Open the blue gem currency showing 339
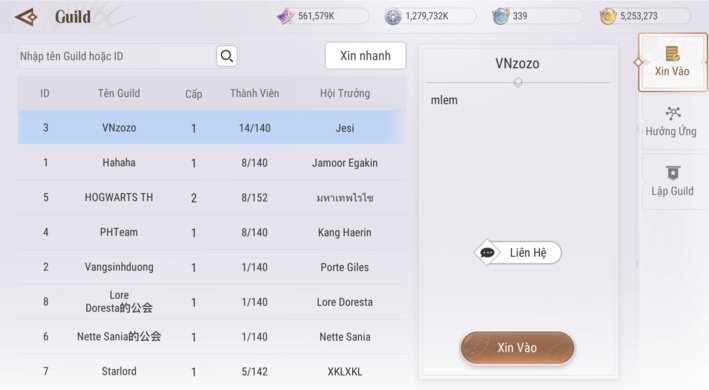 coord(501,16)
